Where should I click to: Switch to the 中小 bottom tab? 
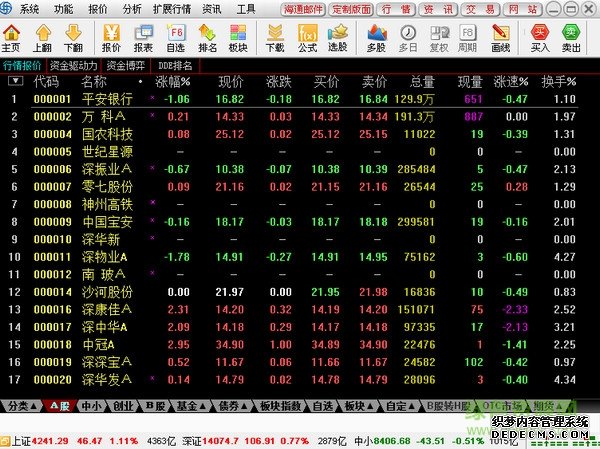pyautogui.click(x=91, y=406)
